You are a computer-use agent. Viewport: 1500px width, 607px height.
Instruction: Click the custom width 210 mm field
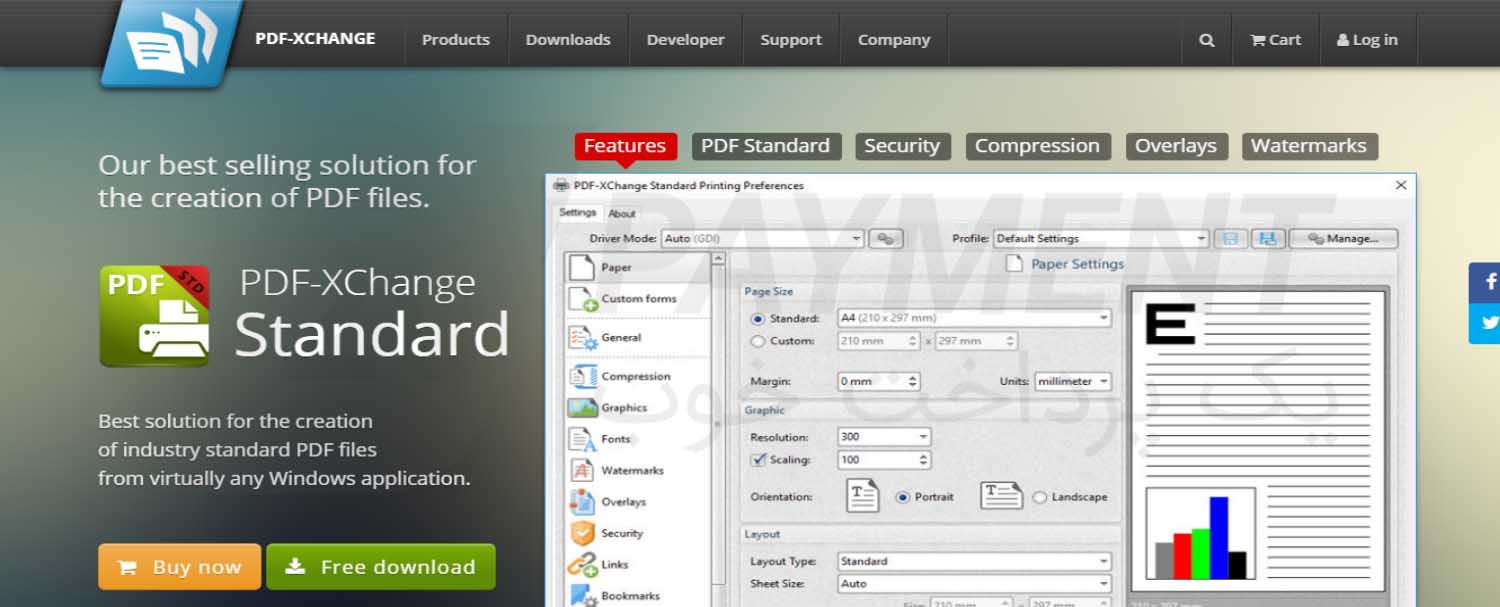click(x=878, y=341)
